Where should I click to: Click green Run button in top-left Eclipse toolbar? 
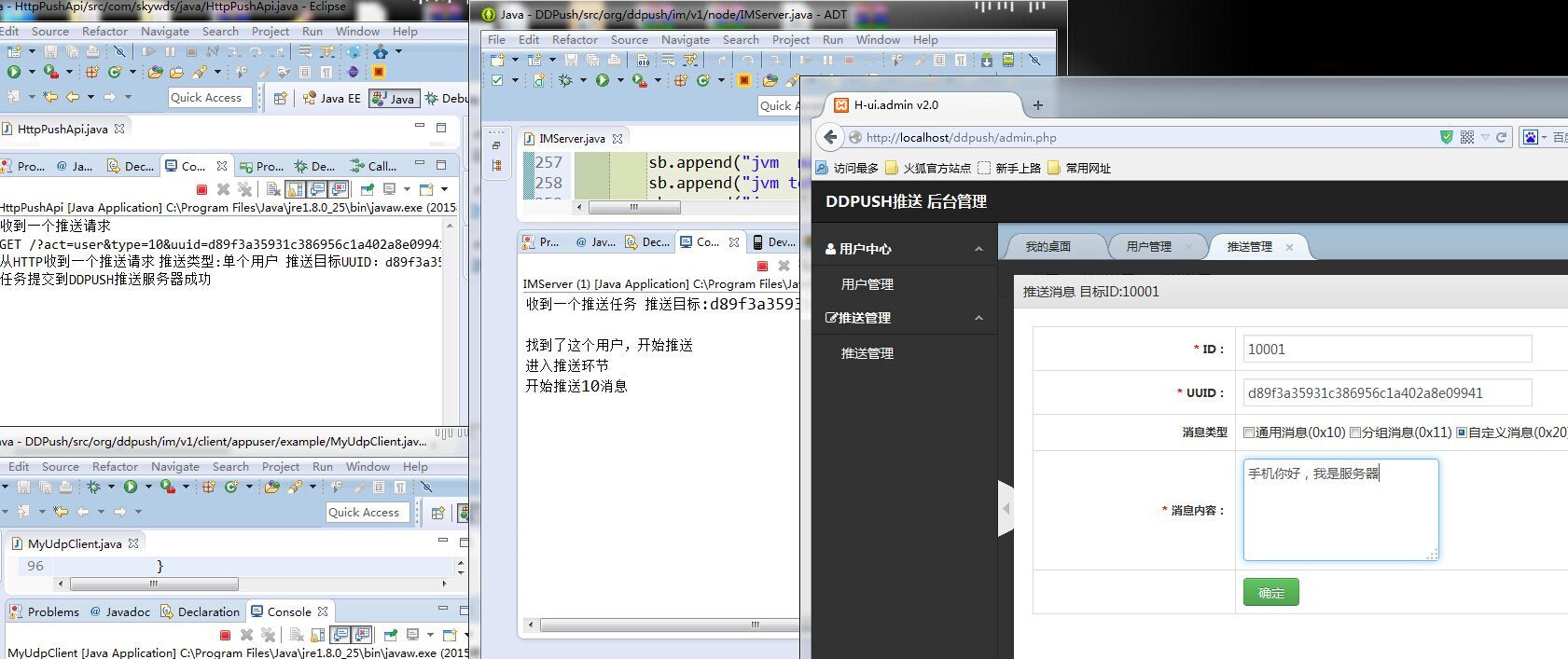tap(13, 72)
